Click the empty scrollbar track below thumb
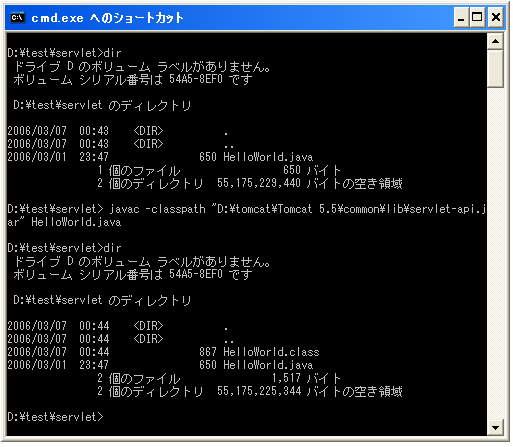 [495, 253]
